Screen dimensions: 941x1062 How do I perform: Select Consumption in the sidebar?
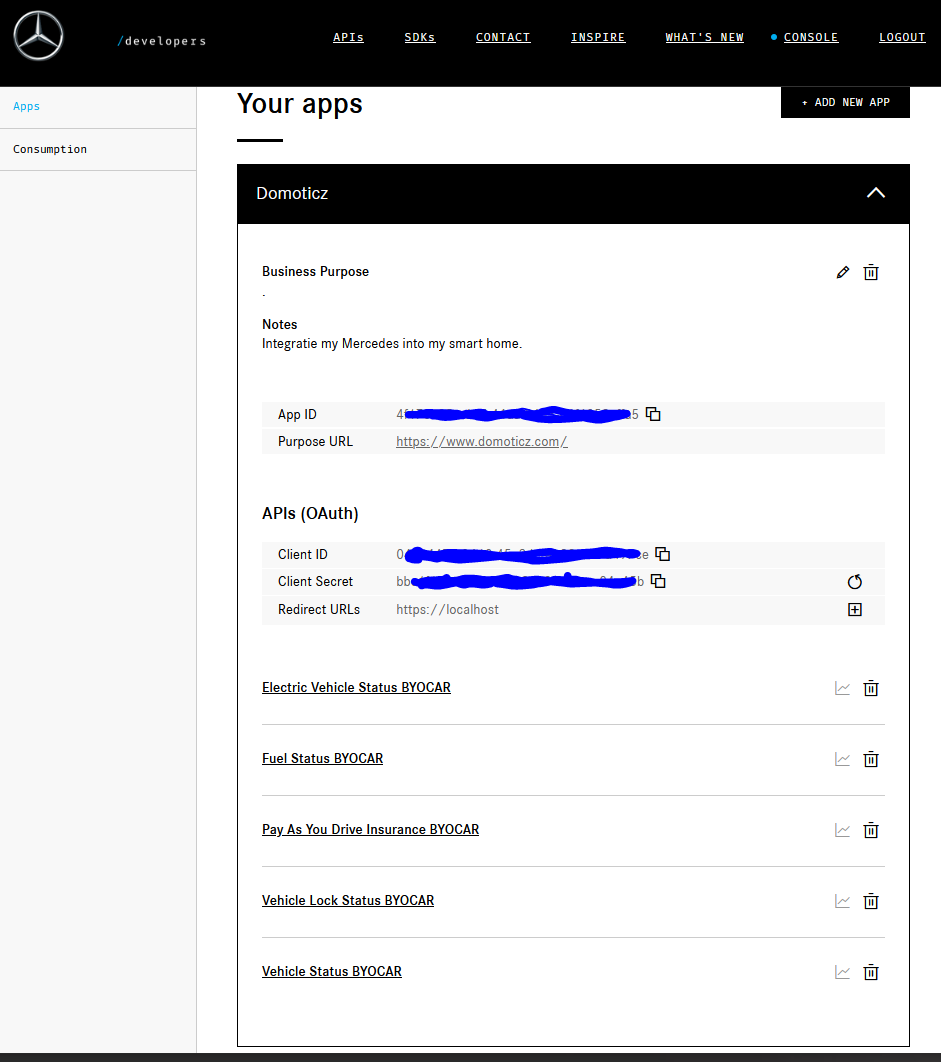pyautogui.click(x=50, y=149)
